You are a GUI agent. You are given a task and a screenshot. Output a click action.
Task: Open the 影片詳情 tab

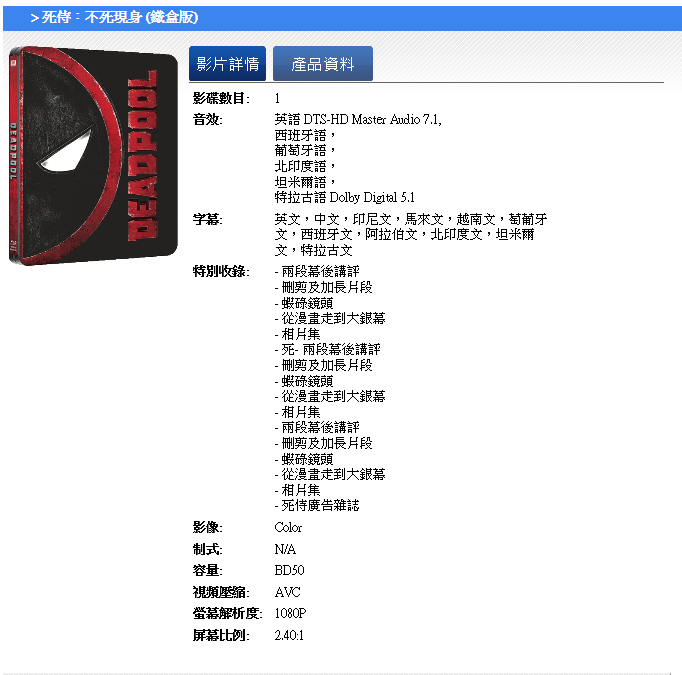click(227, 63)
